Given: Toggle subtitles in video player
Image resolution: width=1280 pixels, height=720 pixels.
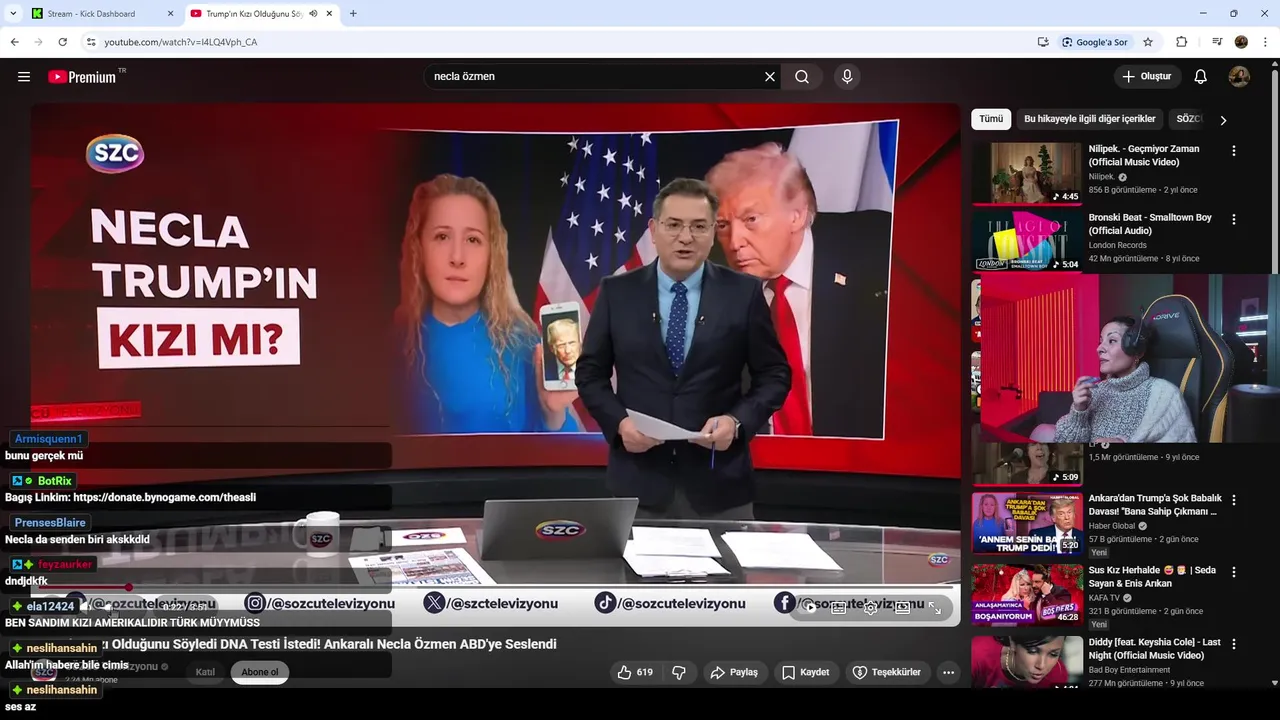Looking at the screenshot, I should tap(839, 608).
